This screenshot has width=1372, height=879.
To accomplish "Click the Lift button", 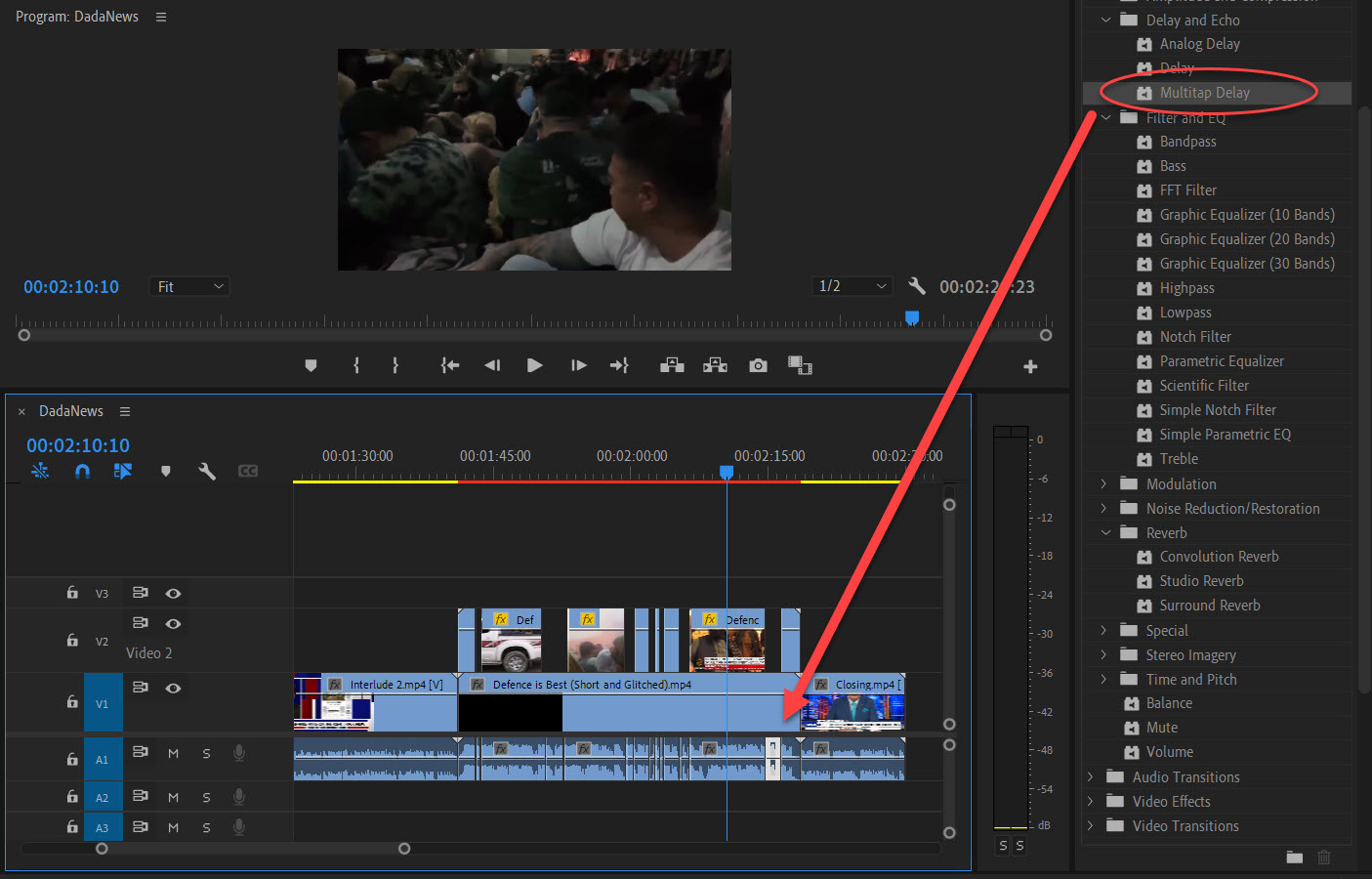I will click(672, 365).
